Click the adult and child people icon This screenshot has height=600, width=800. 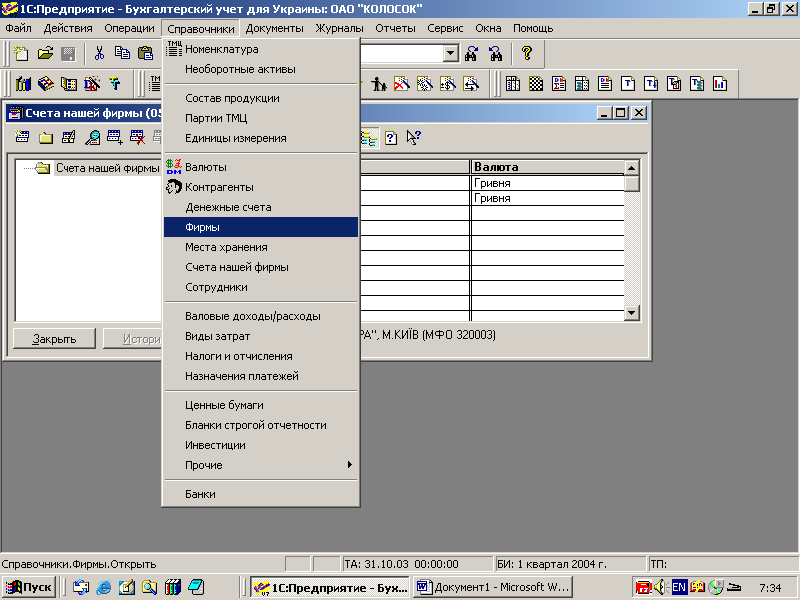[x=378, y=84]
